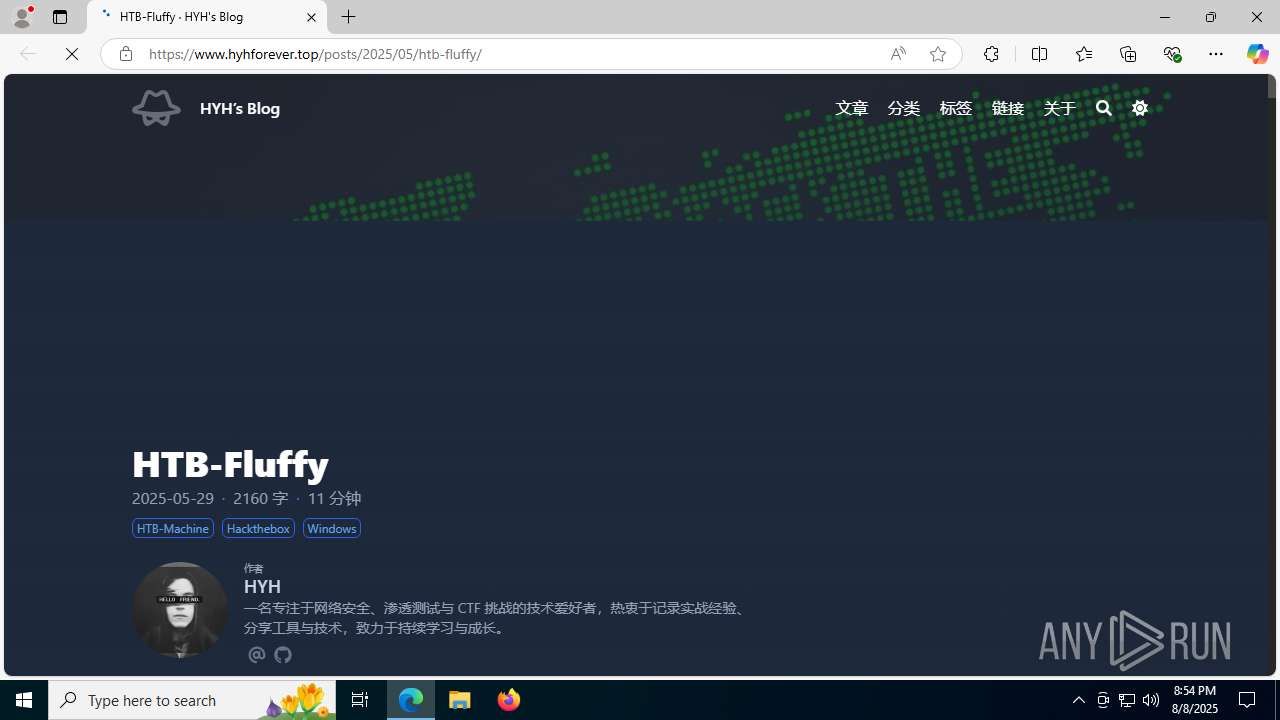The height and width of the screenshot is (720, 1280).
Task: Open the Action Center notifications
Action: [x=1248, y=700]
